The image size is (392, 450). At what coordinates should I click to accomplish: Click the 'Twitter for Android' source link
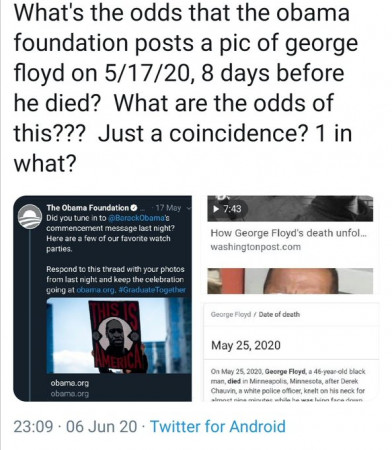pyautogui.click(x=218, y=426)
